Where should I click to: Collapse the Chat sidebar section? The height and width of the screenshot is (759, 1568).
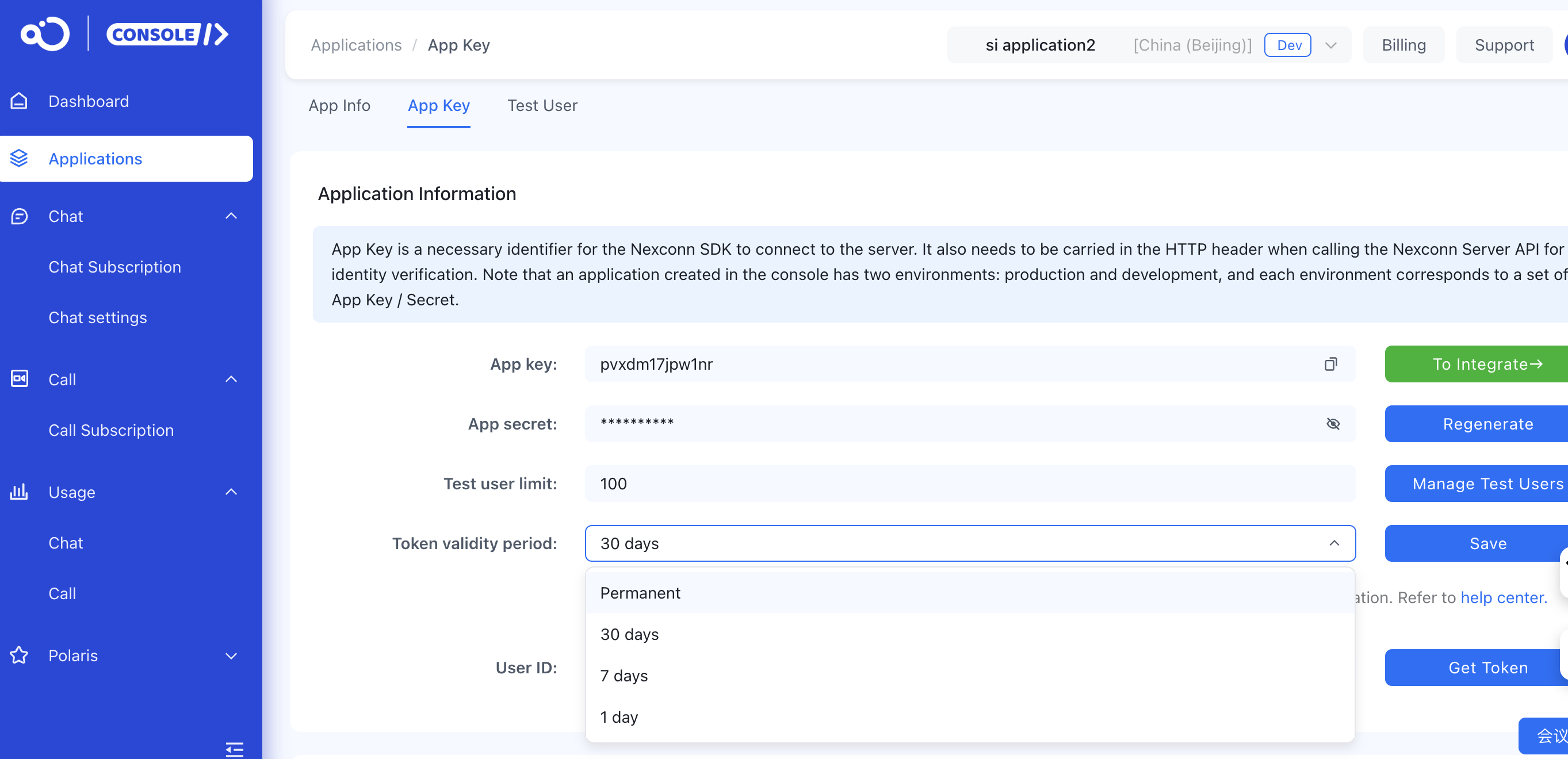pyautogui.click(x=231, y=216)
